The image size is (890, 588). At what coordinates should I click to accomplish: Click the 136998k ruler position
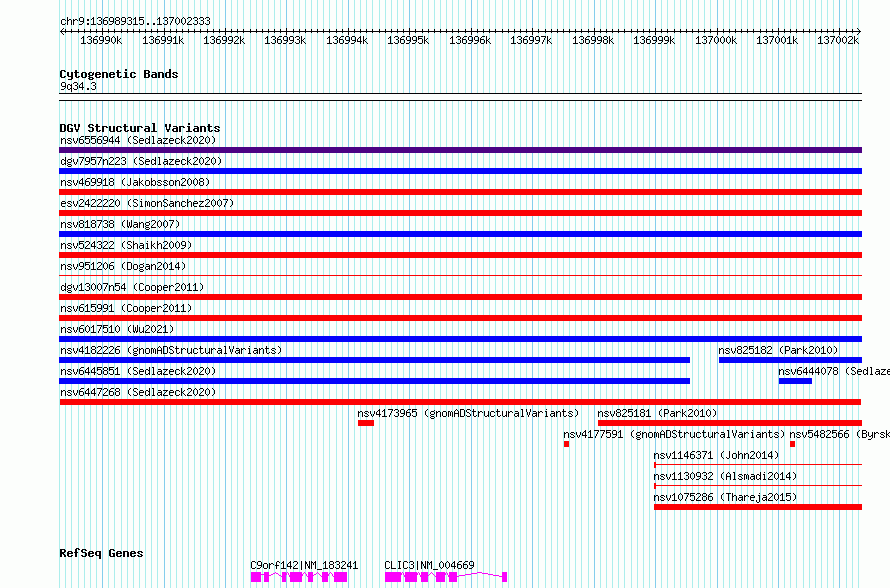click(x=593, y=40)
